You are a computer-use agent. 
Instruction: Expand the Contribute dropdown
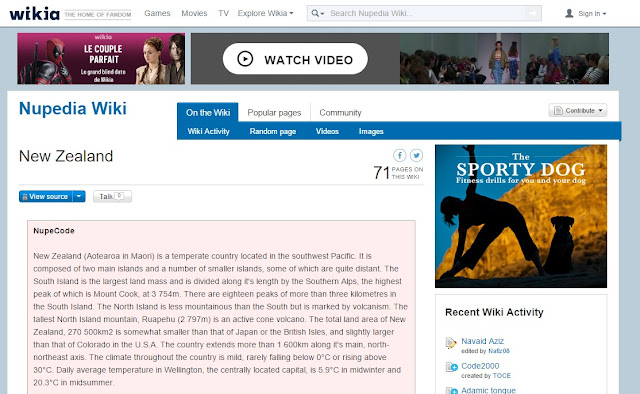tap(600, 110)
